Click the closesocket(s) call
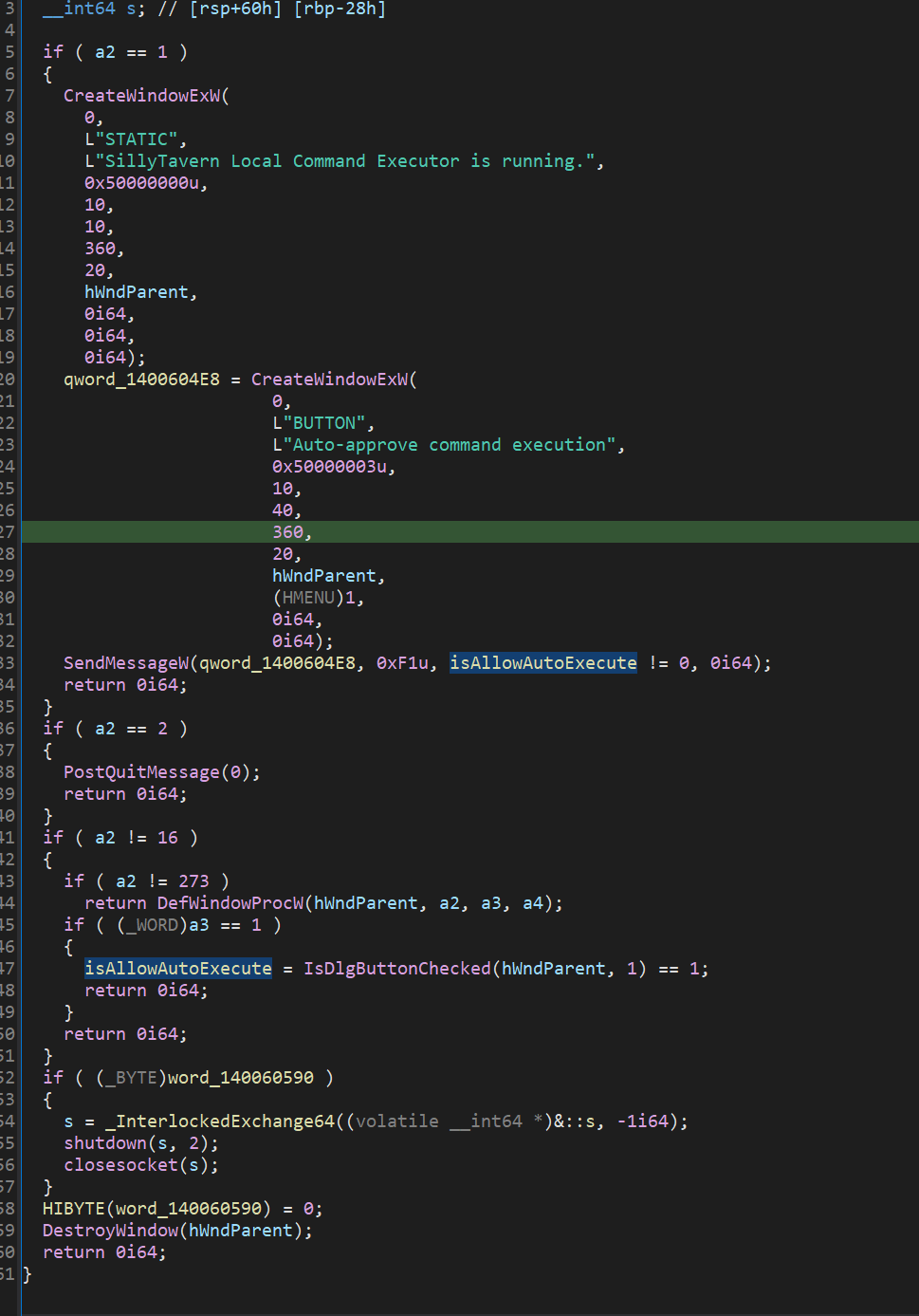The height and width of the screenshot is (1316, 919). tap(137, 1165)
